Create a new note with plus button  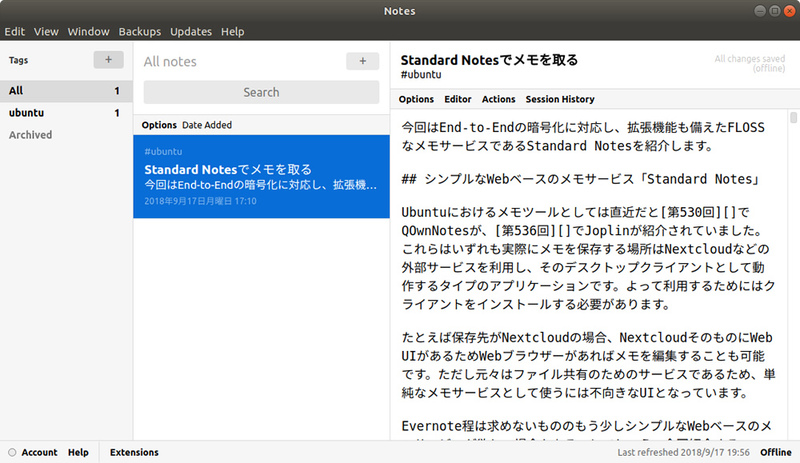click(x=362, y=61)
